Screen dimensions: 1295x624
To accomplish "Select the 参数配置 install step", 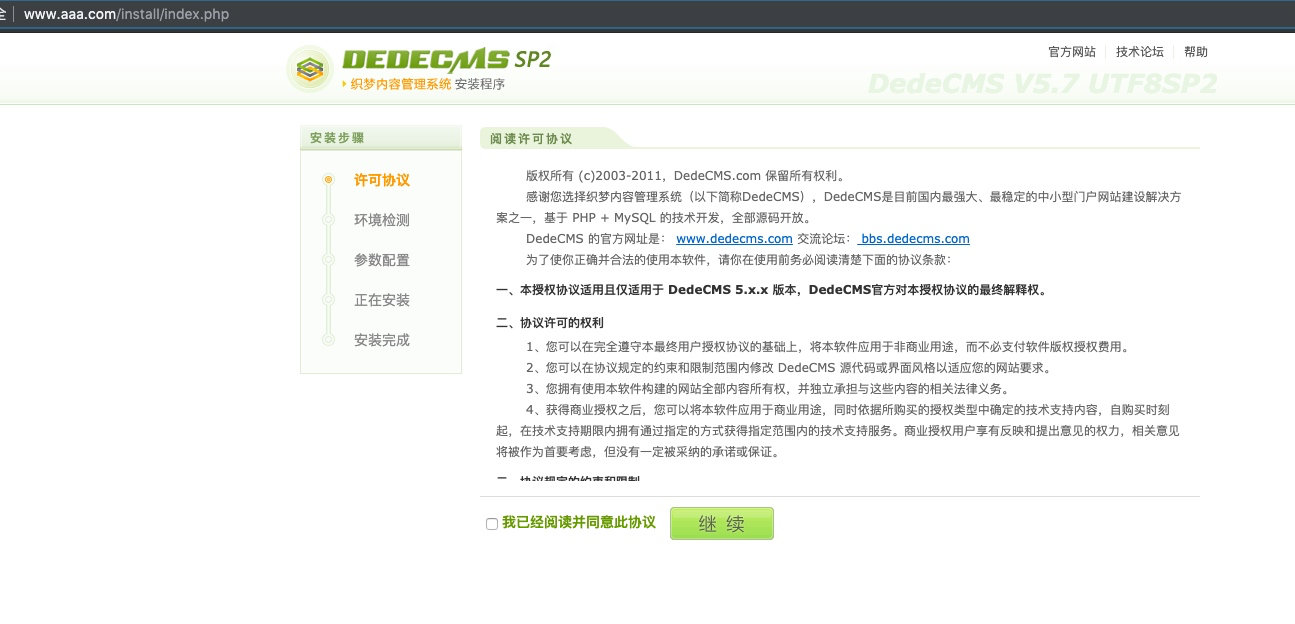I will click(x=382, y=260).
